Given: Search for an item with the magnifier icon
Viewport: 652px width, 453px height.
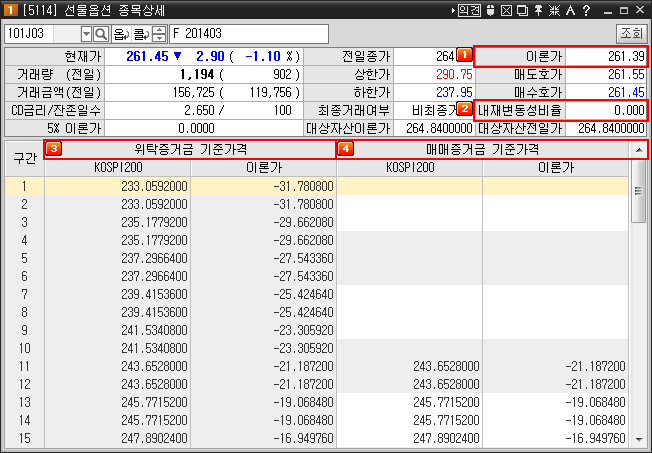Looking at the screenshot, I should point(100,33).
